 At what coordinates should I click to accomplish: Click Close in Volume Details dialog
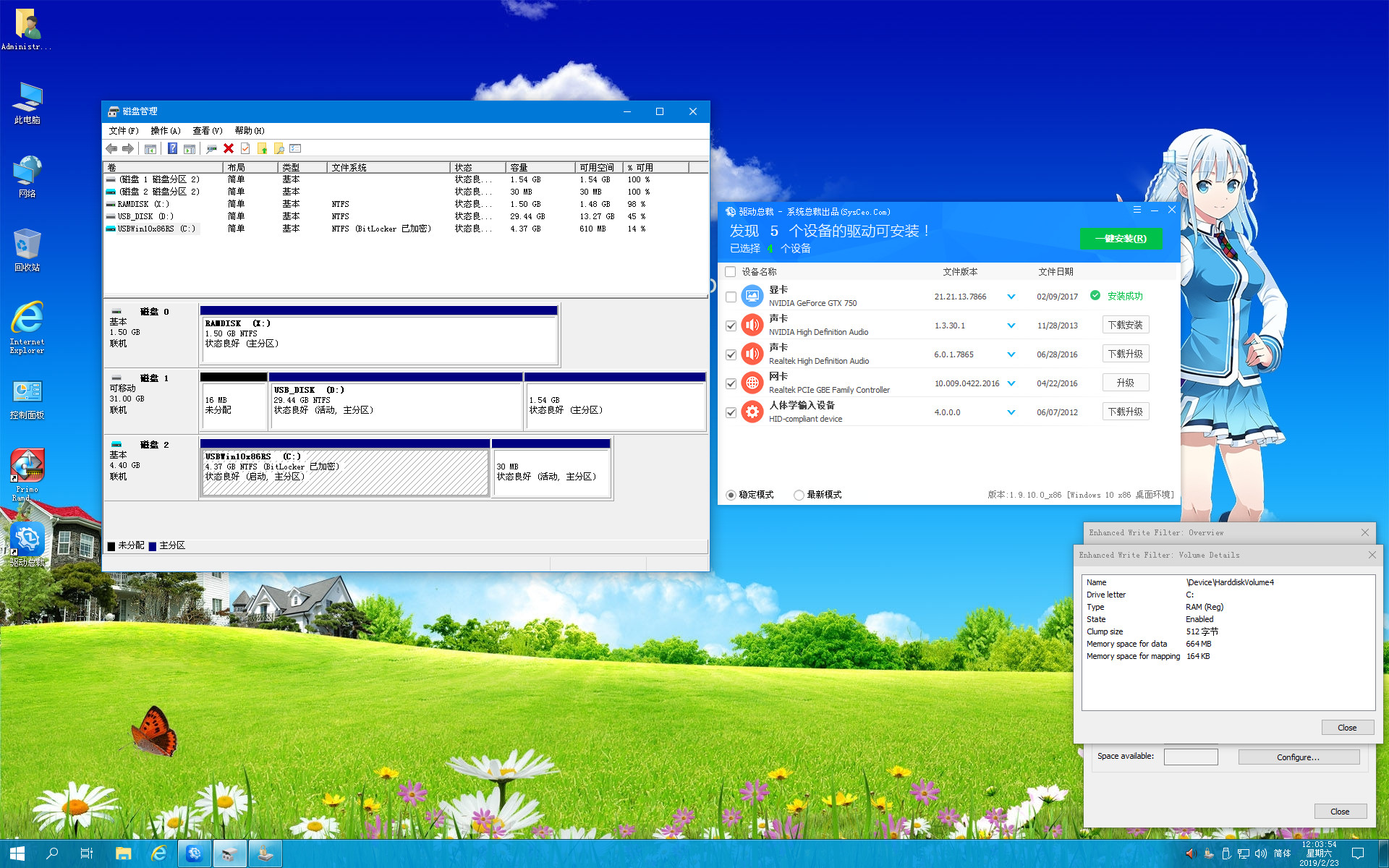(1347, 728)
